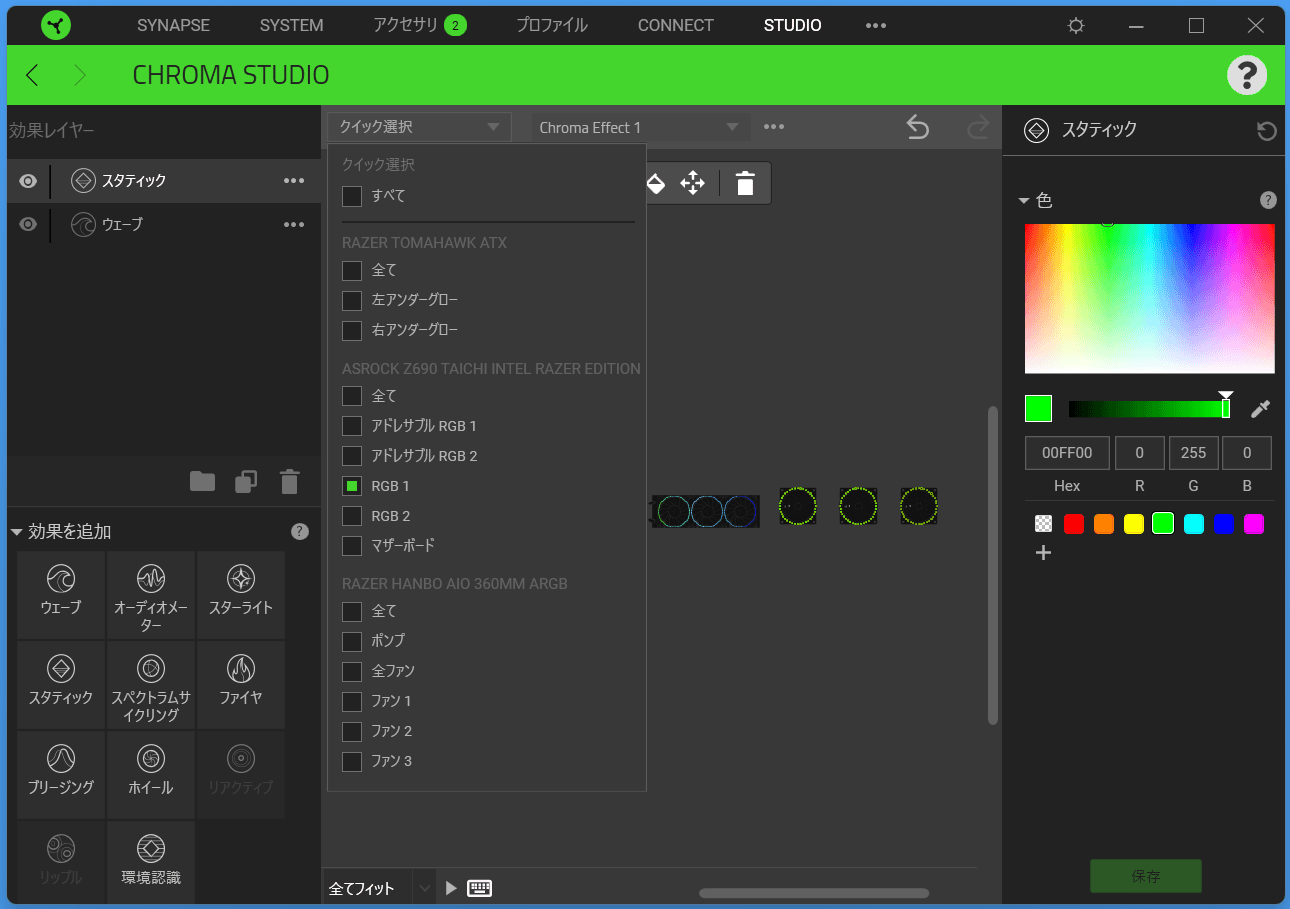Viewport: 1290px width, 909px height.
Task: Reset the static effect settings
Action: (x=1266, y=131)
